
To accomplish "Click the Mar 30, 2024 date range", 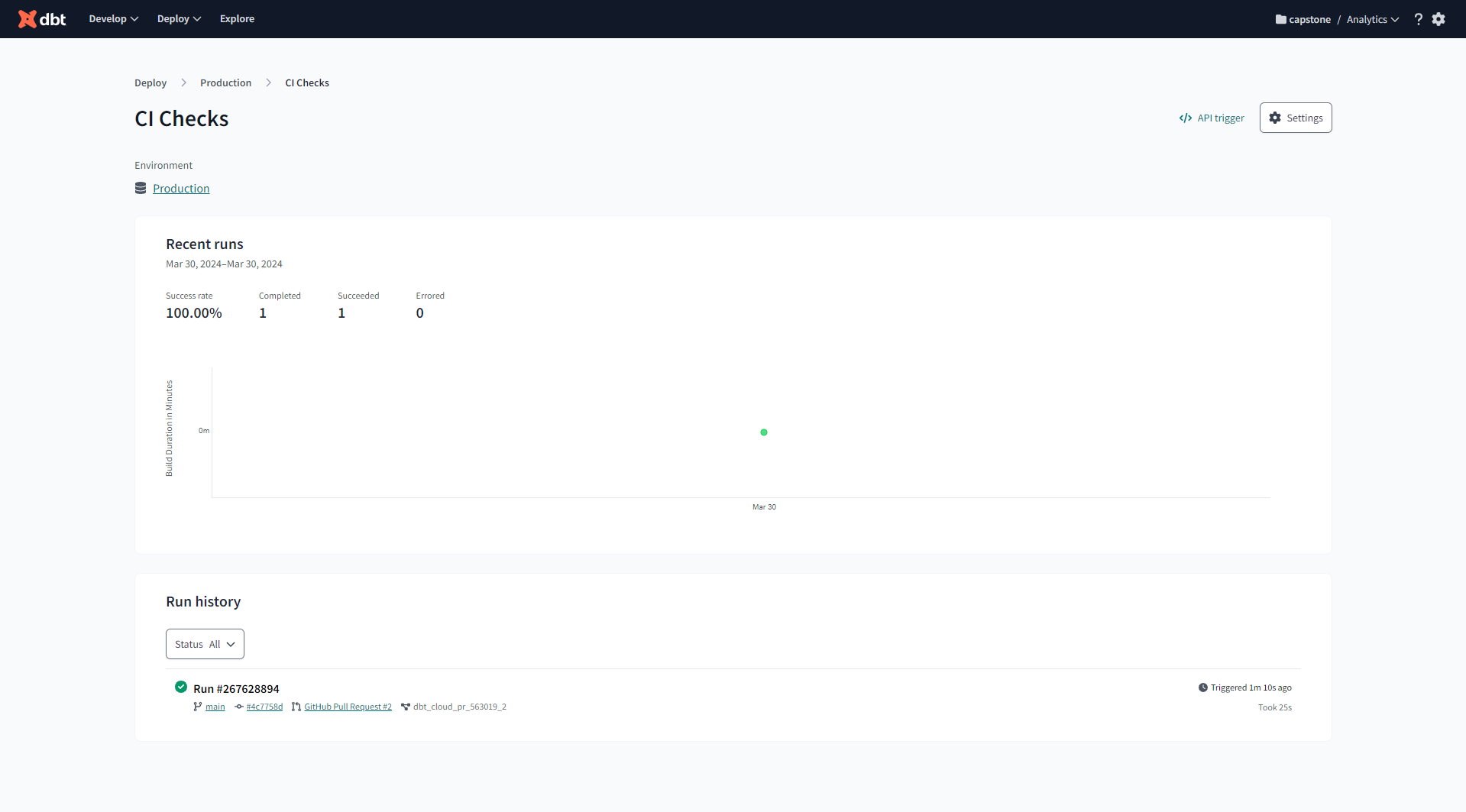I will (x=224, y=264).
